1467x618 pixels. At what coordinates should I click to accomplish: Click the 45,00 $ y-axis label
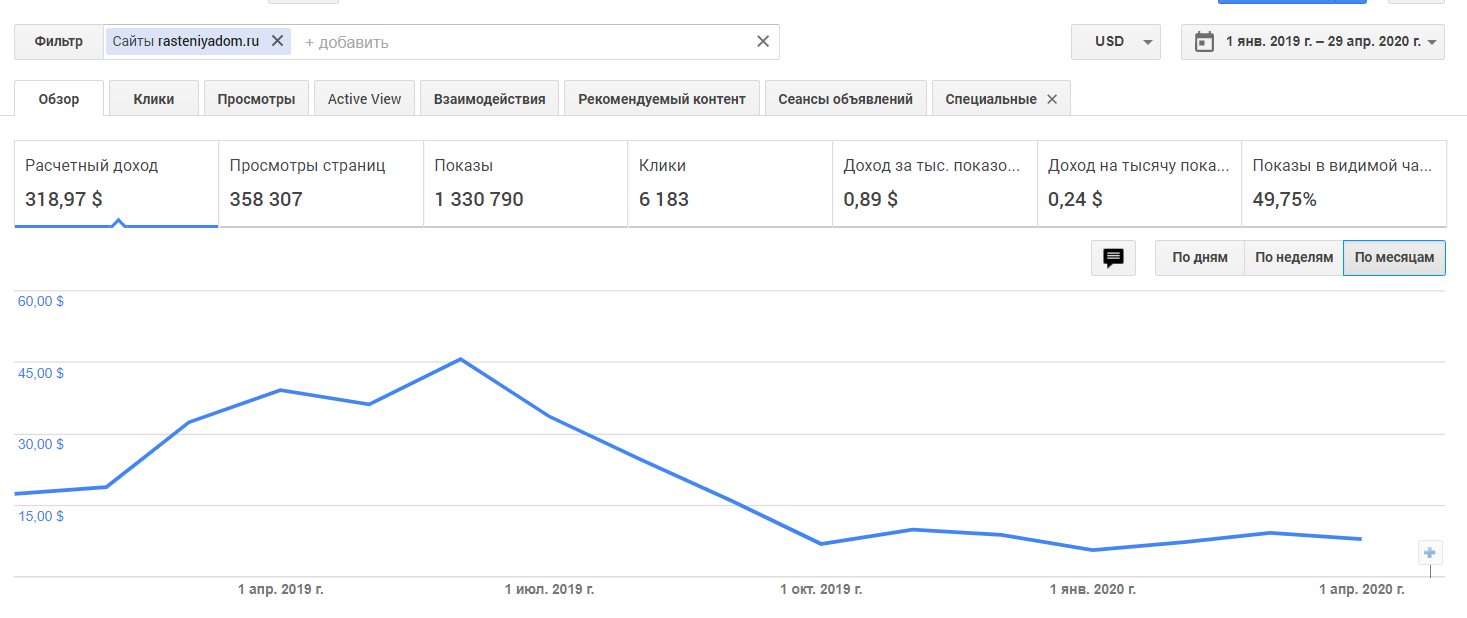[x=41, y=373]
